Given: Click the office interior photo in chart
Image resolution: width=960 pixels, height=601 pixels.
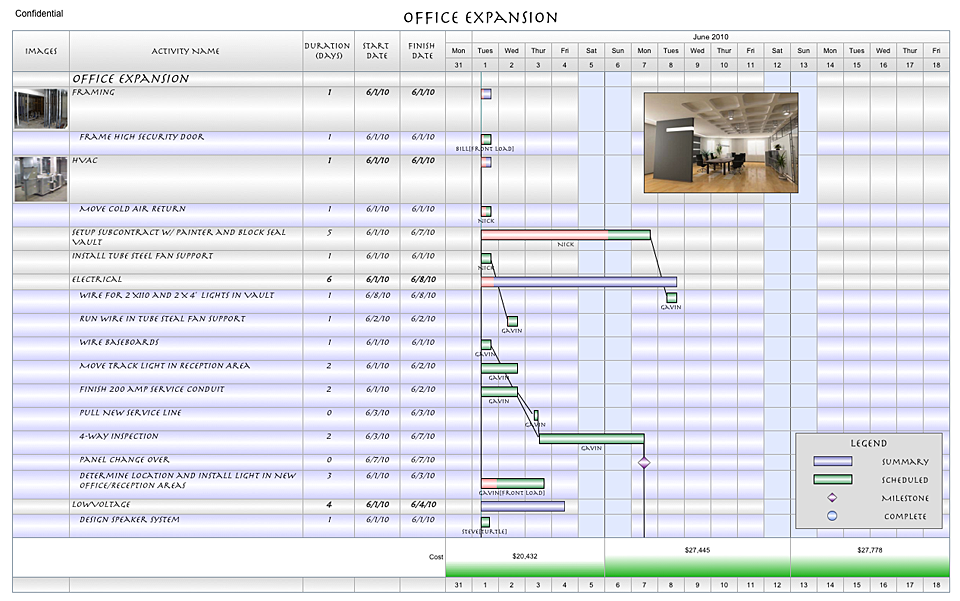Looking at the screenshot, I should pyautogui.click(x=720, y=142).
